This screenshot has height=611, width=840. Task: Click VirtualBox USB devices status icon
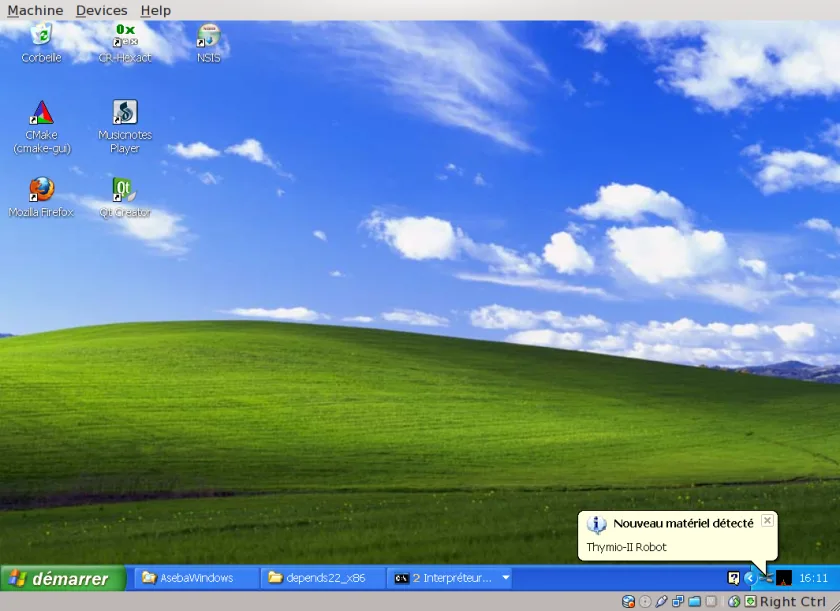pos(661,601)
